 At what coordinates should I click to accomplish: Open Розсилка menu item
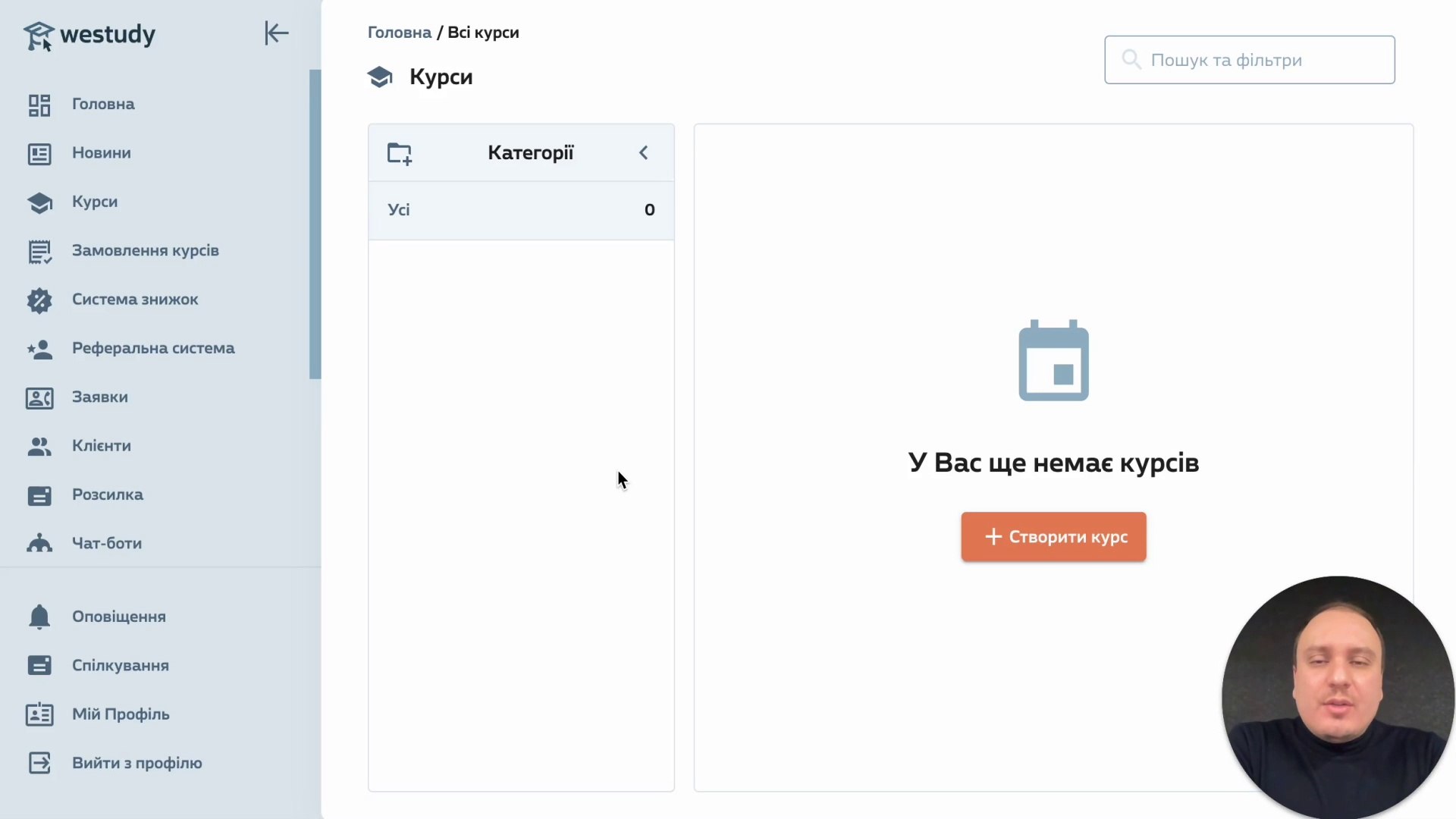coord(107,494)
